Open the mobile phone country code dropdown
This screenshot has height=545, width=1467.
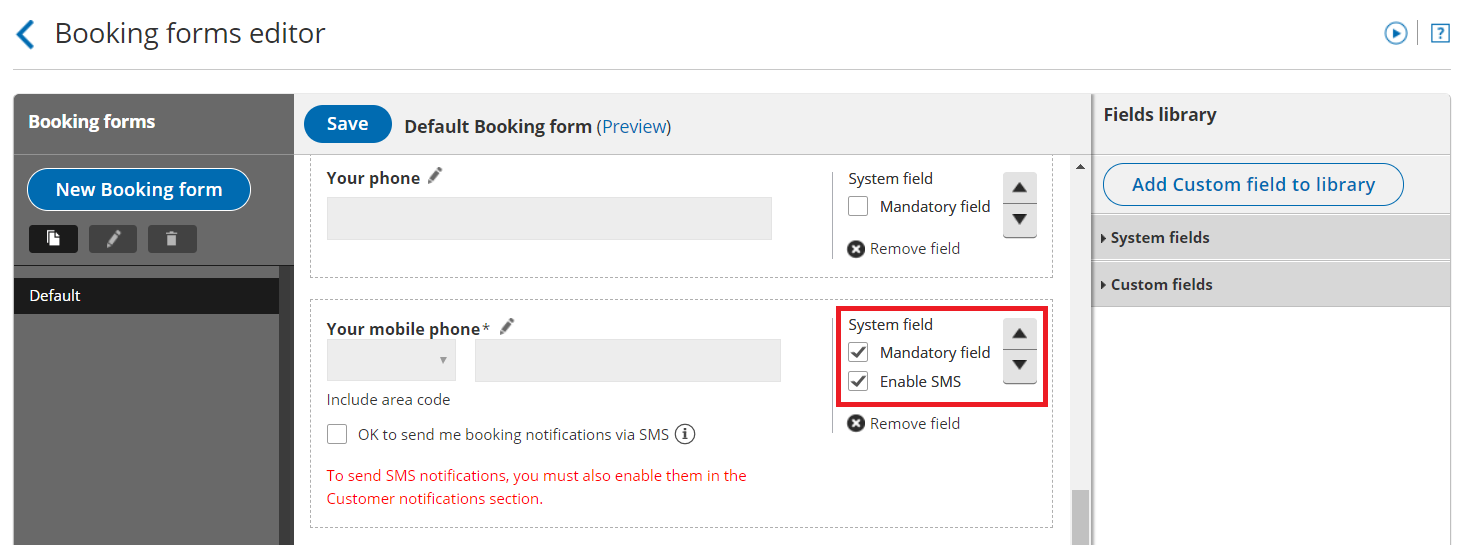coord(391,360)
